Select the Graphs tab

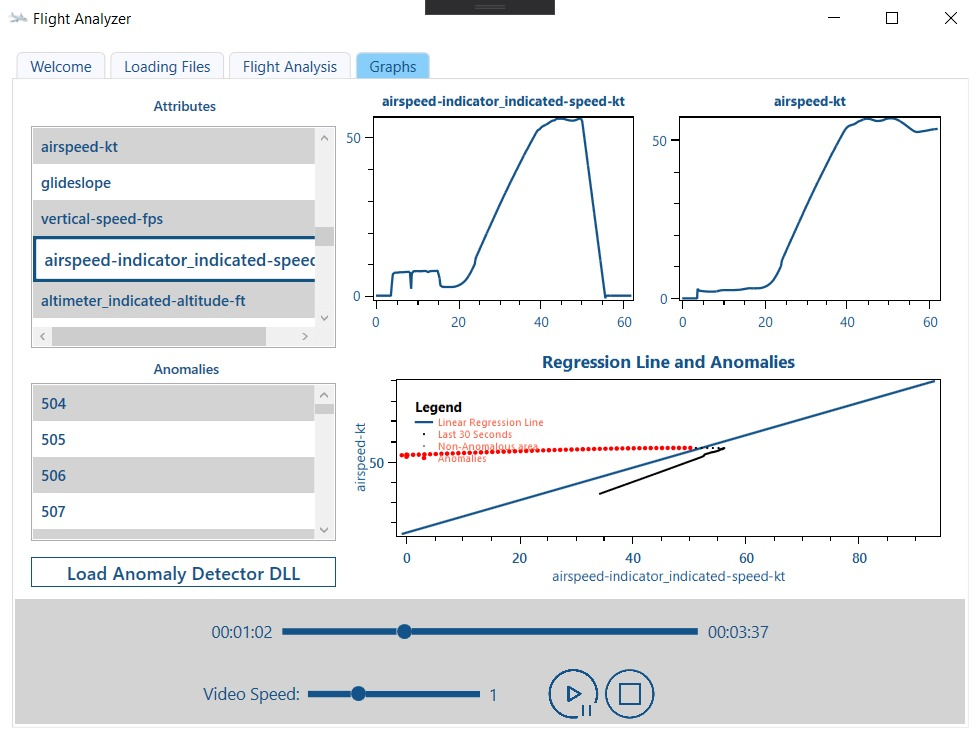392,66
